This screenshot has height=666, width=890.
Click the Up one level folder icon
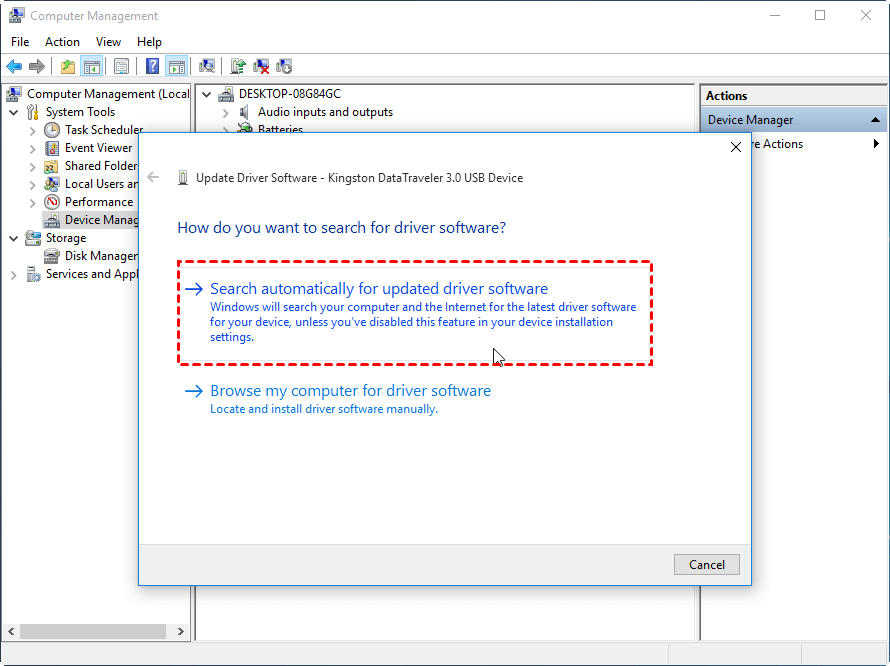68,66
